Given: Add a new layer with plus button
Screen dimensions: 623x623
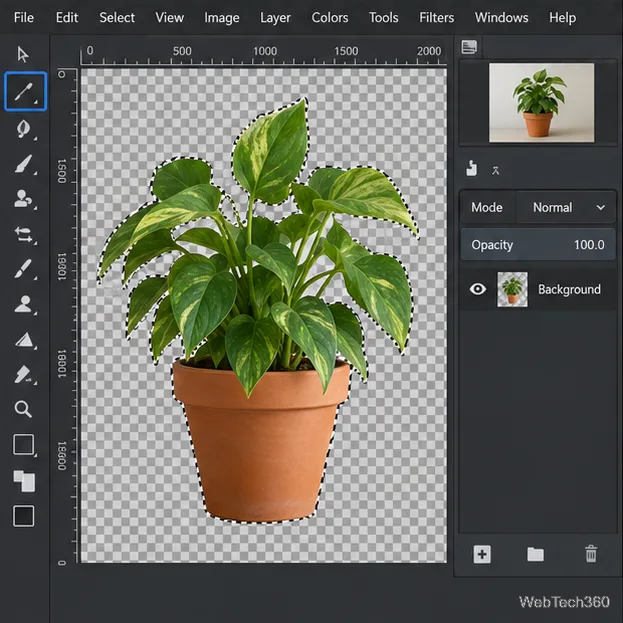Looking at the screenshot, I should 482,554.
